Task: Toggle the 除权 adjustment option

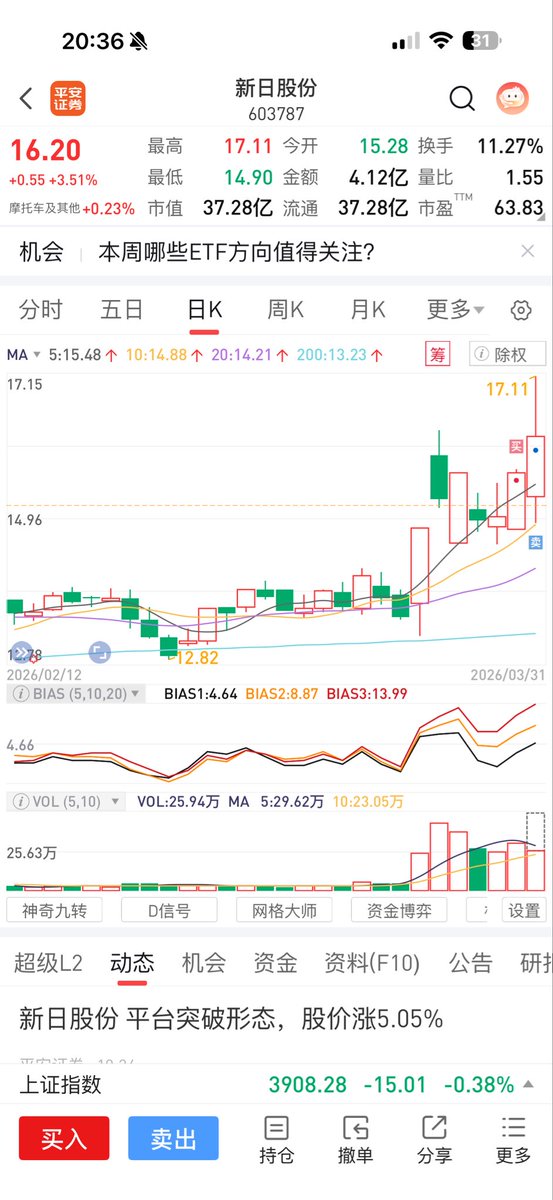Action: [x=510, y=354]
